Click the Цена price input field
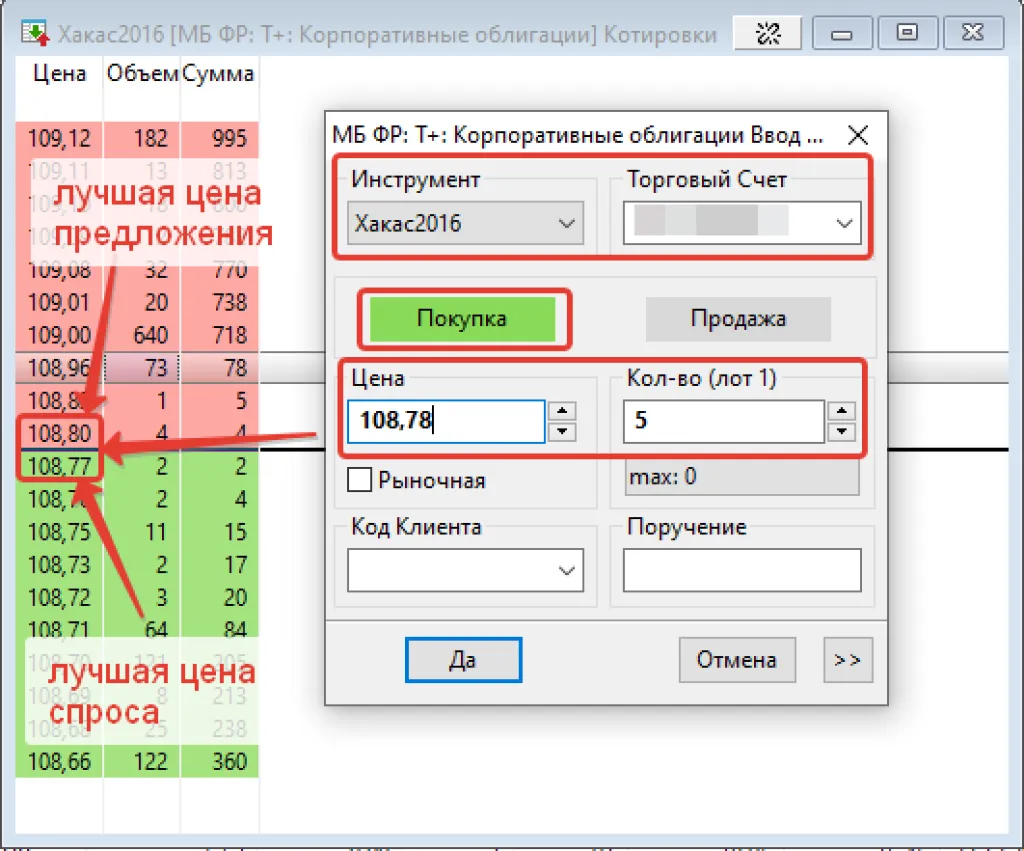Viewport: 1024px width, 851px height. 446,421
